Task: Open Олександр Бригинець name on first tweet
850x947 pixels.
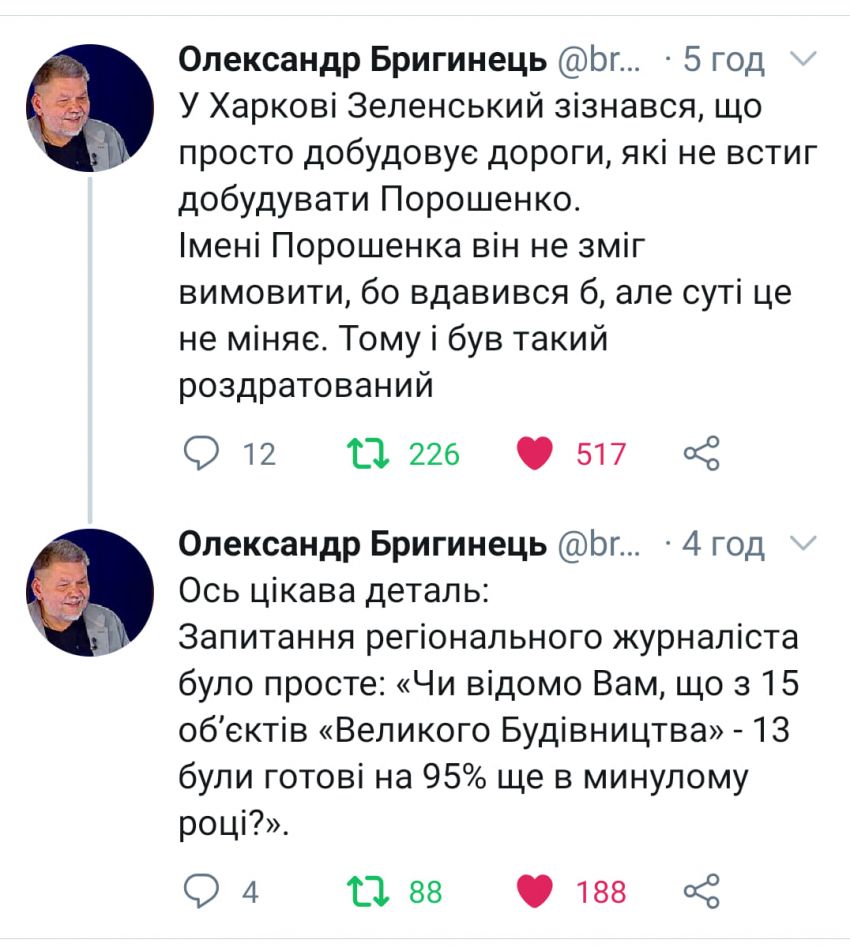Action: coord(362,60)
